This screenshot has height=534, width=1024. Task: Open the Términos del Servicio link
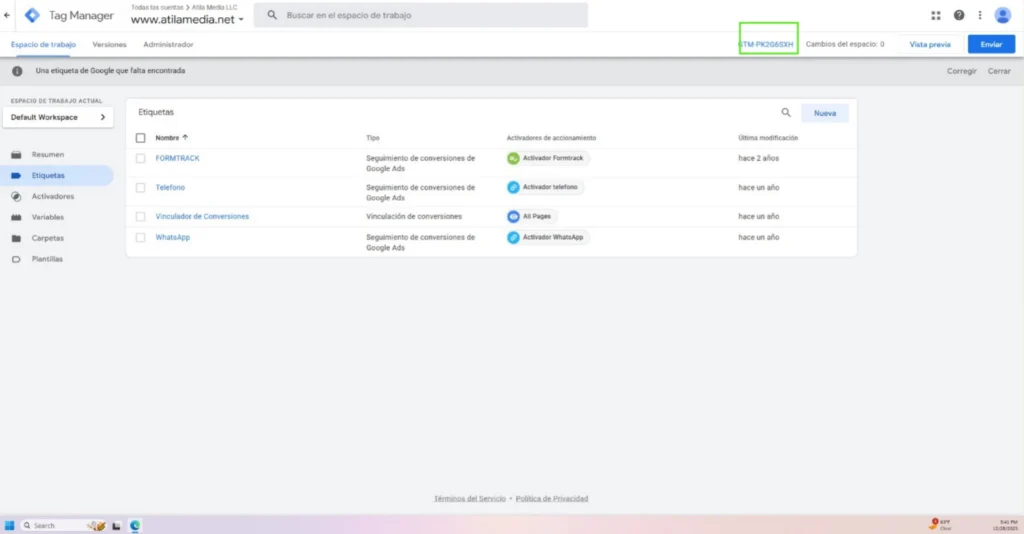470,499
